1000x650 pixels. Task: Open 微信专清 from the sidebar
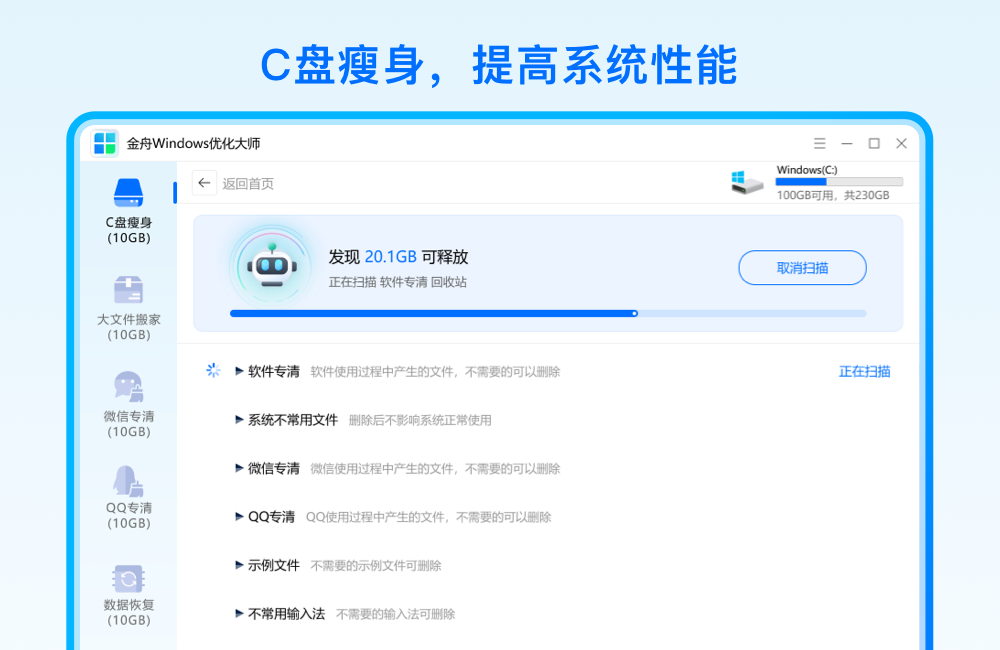coord(127,406)
